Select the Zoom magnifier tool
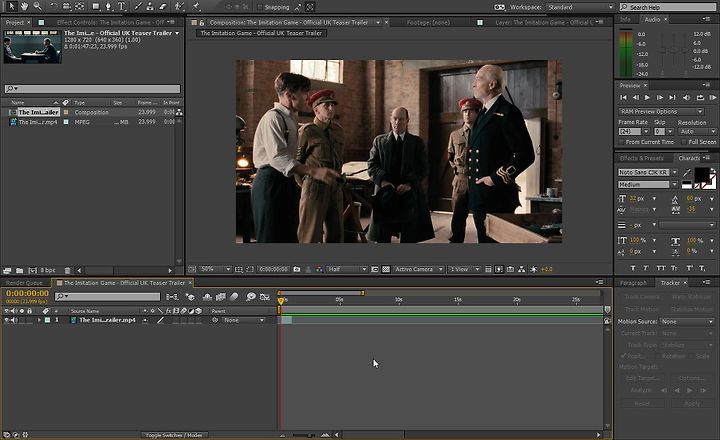Screen dimensions: 720x440 click(x=37, y=6)
